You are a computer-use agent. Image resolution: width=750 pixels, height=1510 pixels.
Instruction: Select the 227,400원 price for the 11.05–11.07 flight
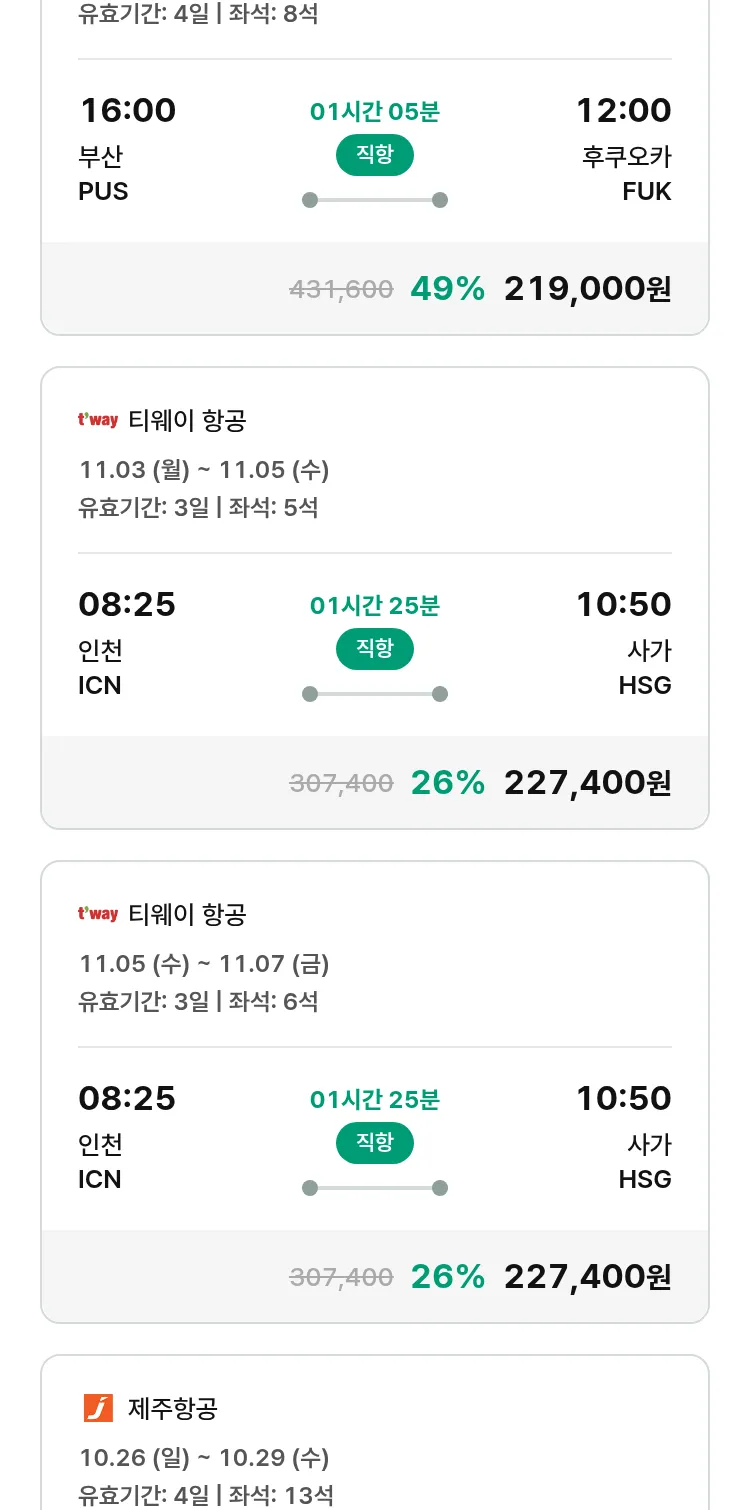(x=587, y=1277)
